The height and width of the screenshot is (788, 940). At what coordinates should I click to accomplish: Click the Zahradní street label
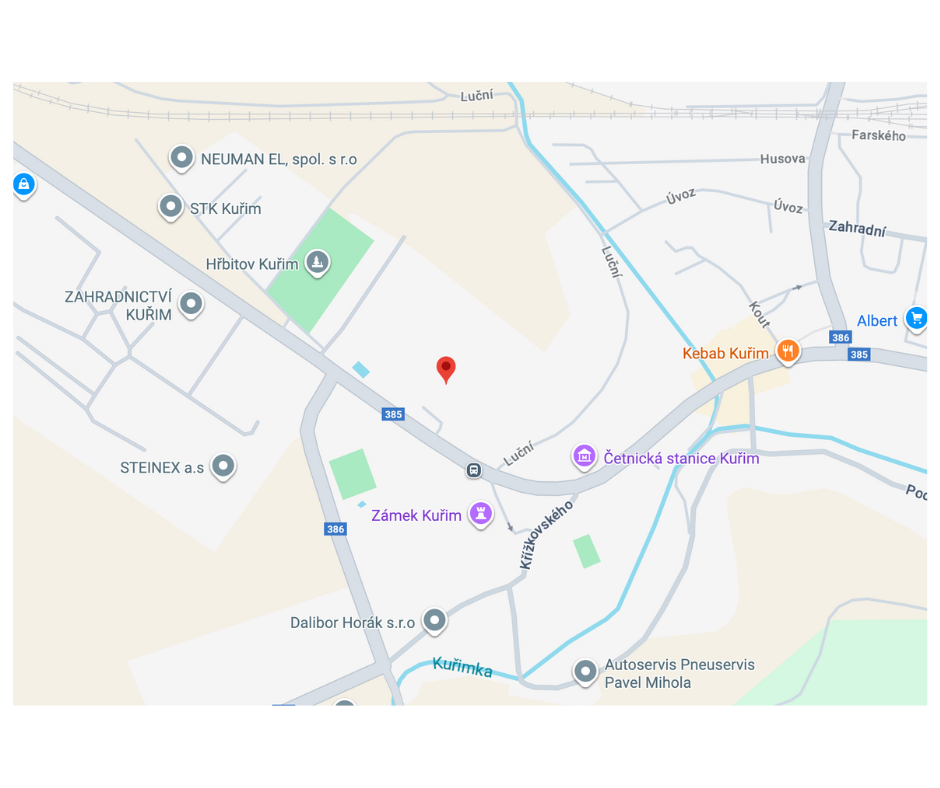(x=857, y=228)
